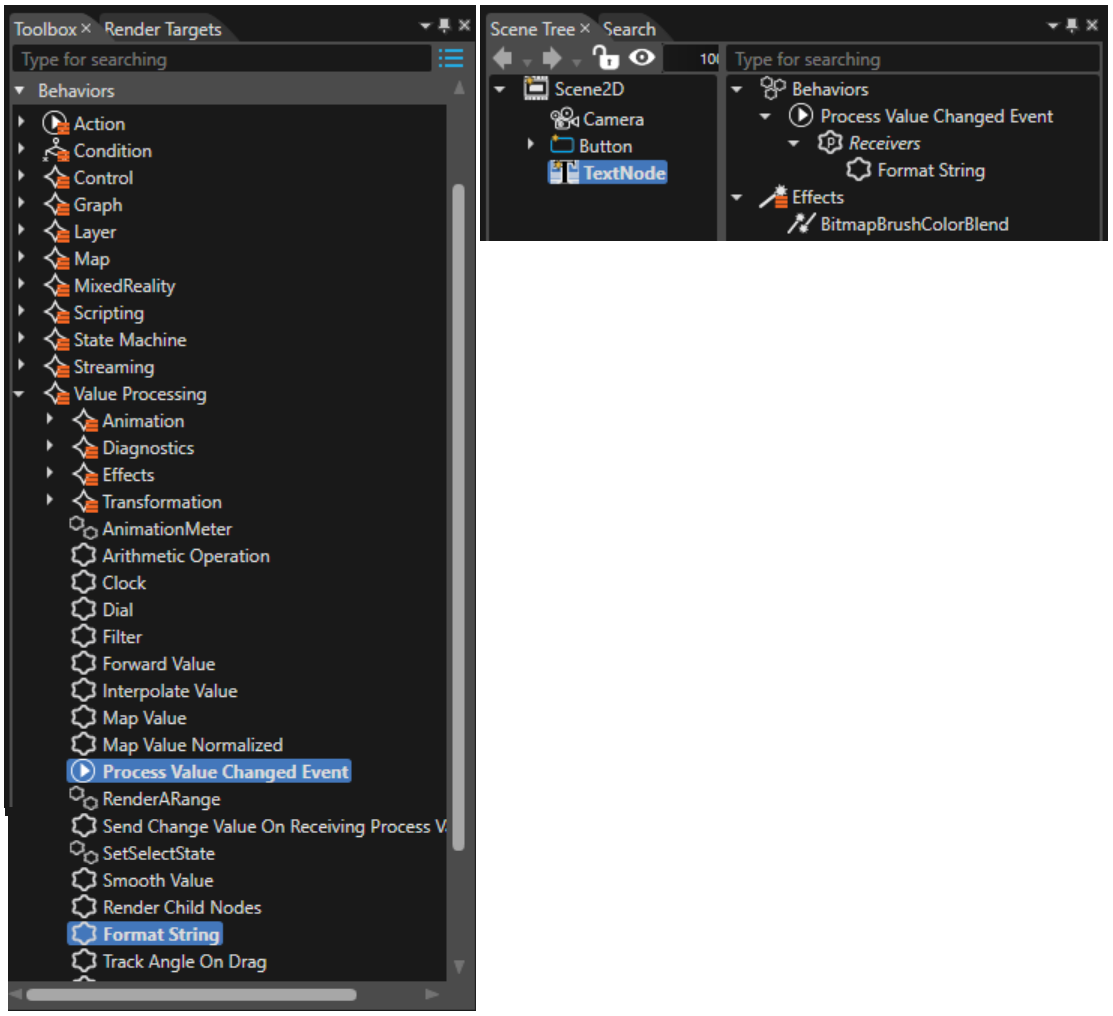Toggle the eye visibility icon in Scene Tree toolbar

pyautogui.click(x=642, y=58)
